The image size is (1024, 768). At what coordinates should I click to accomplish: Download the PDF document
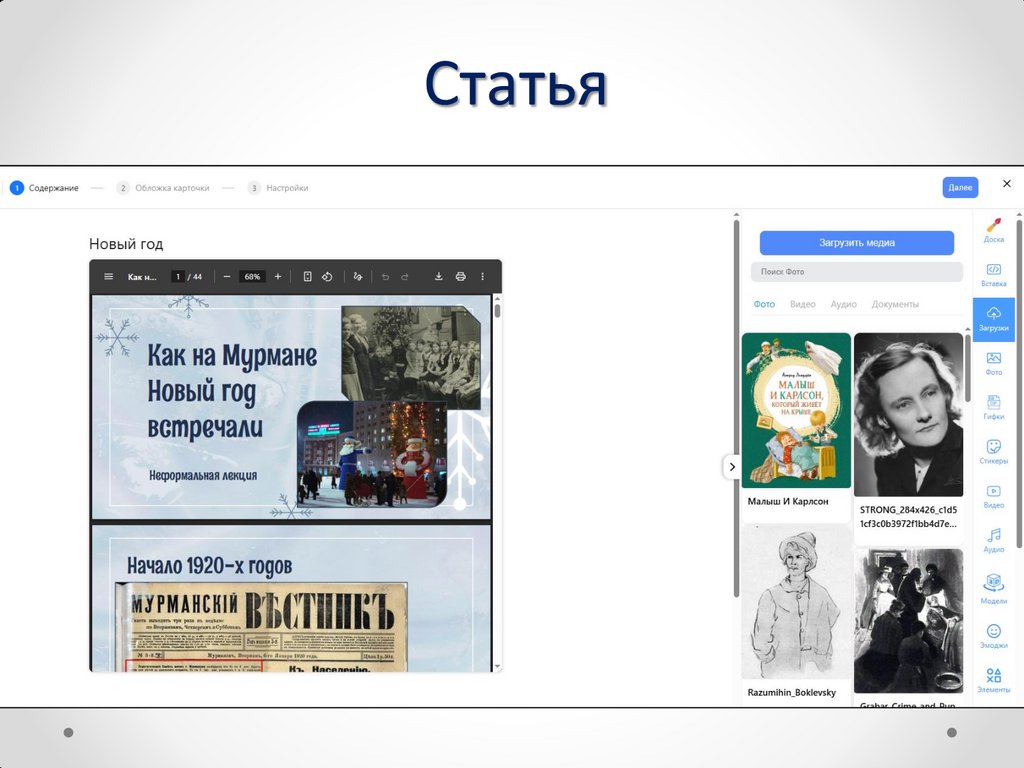tap(439, 277)
